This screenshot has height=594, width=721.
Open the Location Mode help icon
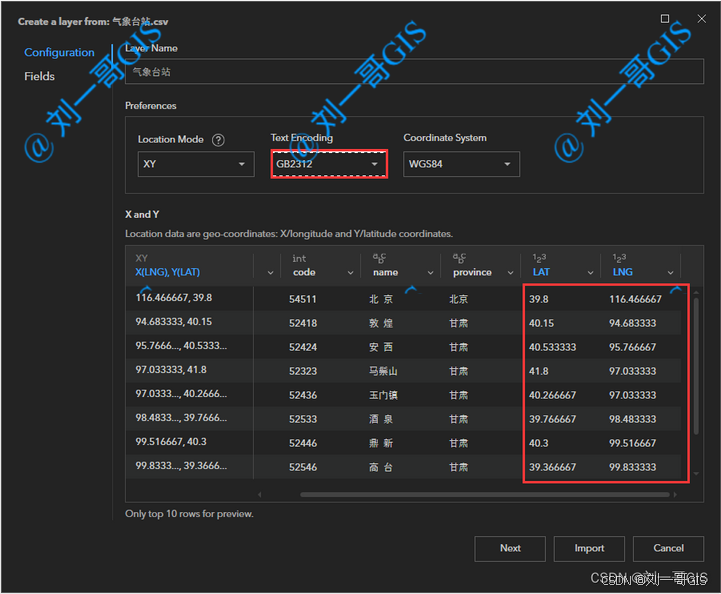[218, 140]
